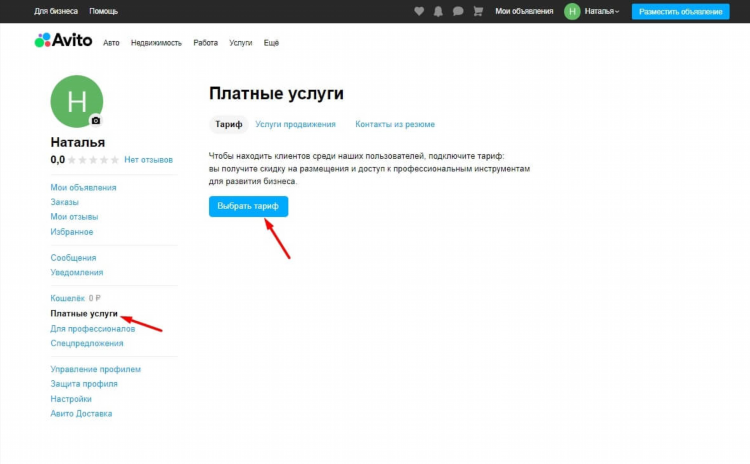Open Кошелёк in sidebar

pos(67,298)
